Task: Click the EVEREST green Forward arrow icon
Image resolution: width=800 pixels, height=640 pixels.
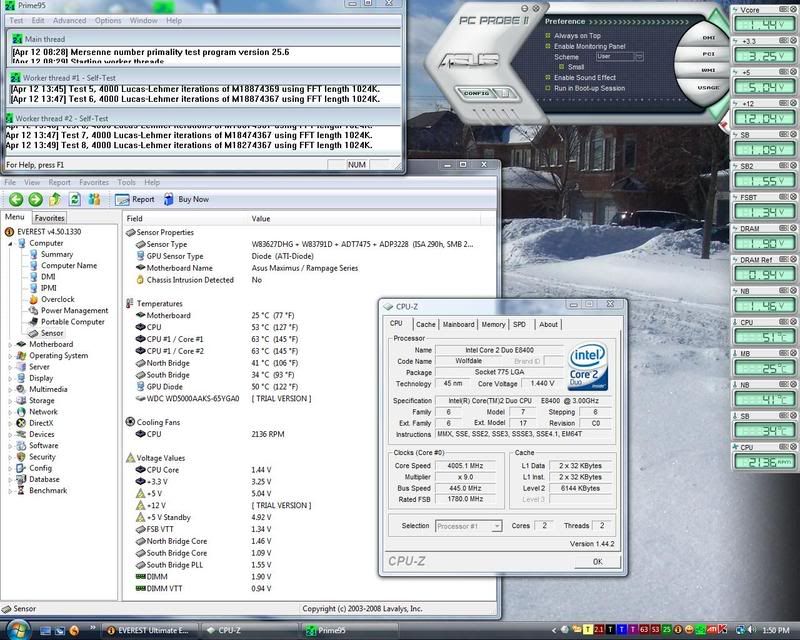Action: coord(36,200)
